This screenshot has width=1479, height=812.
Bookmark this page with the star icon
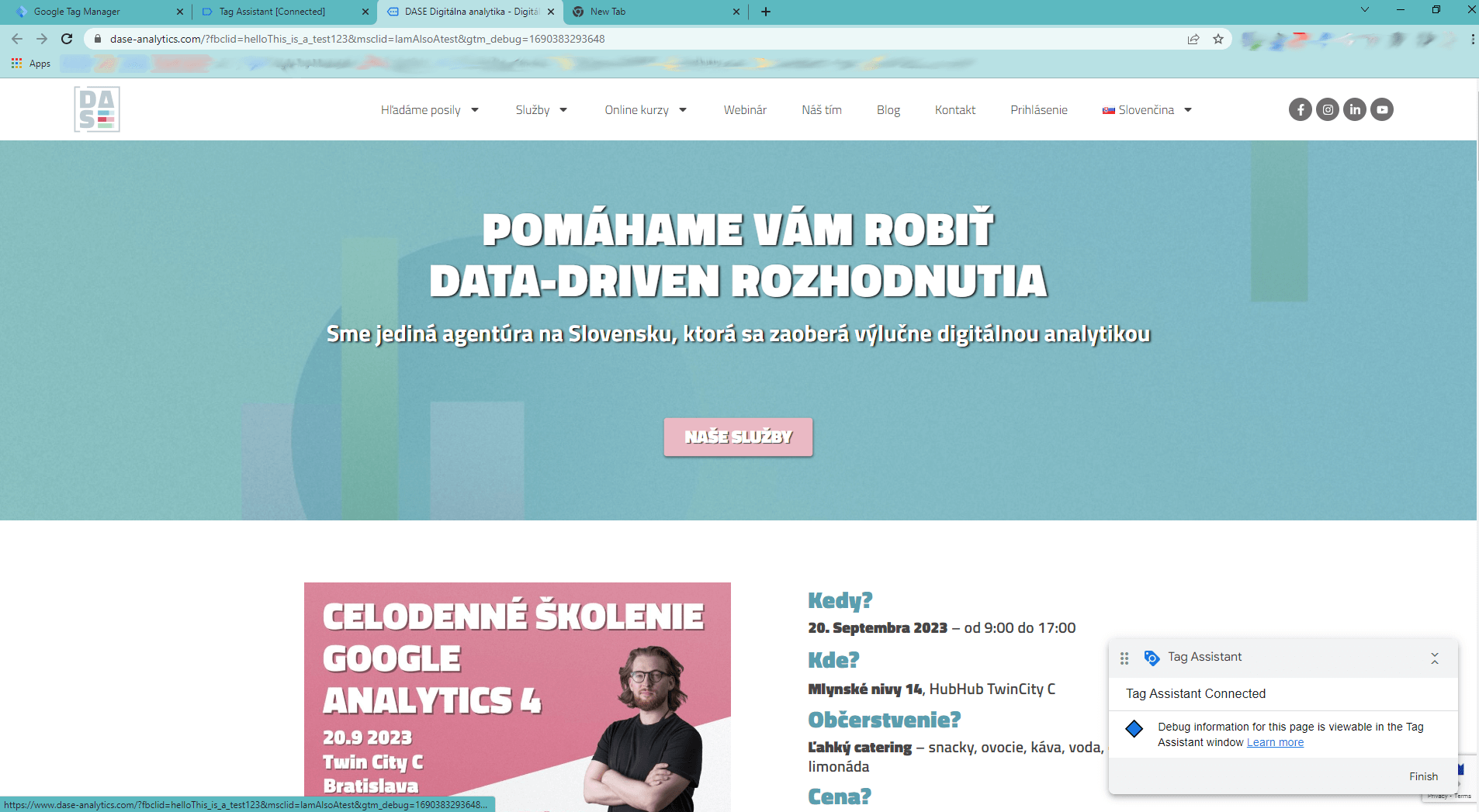[x=1218, y=39]
